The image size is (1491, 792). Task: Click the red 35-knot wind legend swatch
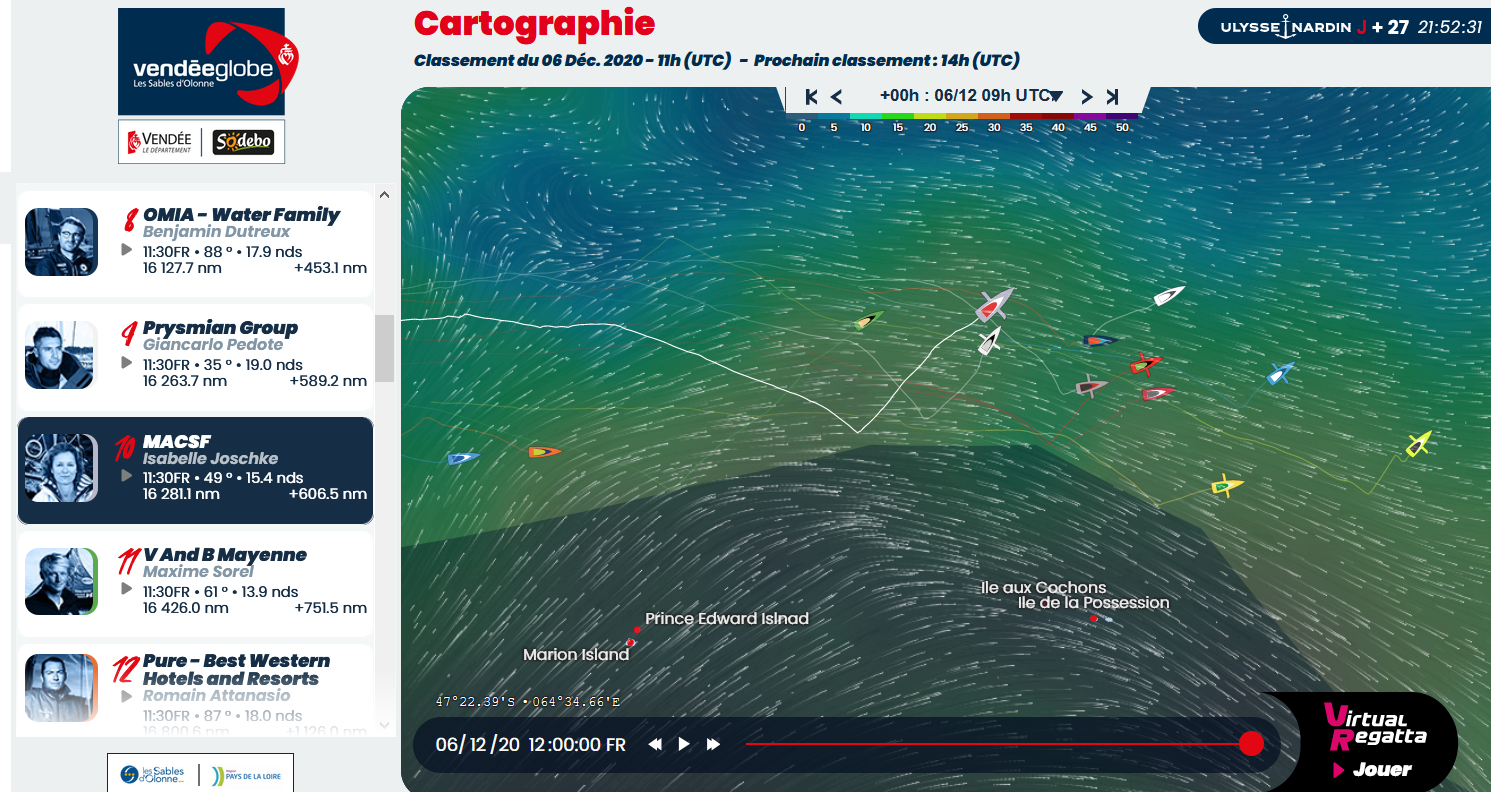click(1025, 116)
